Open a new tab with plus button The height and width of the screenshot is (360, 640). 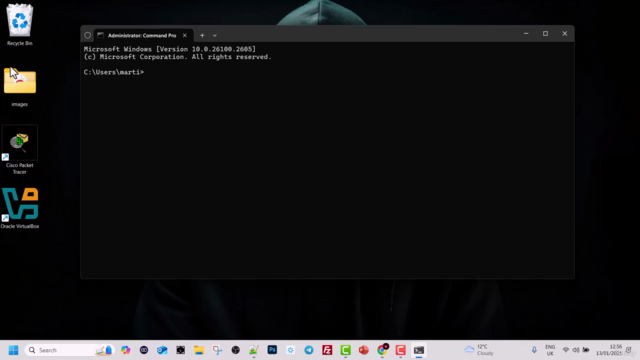(202, 36)
